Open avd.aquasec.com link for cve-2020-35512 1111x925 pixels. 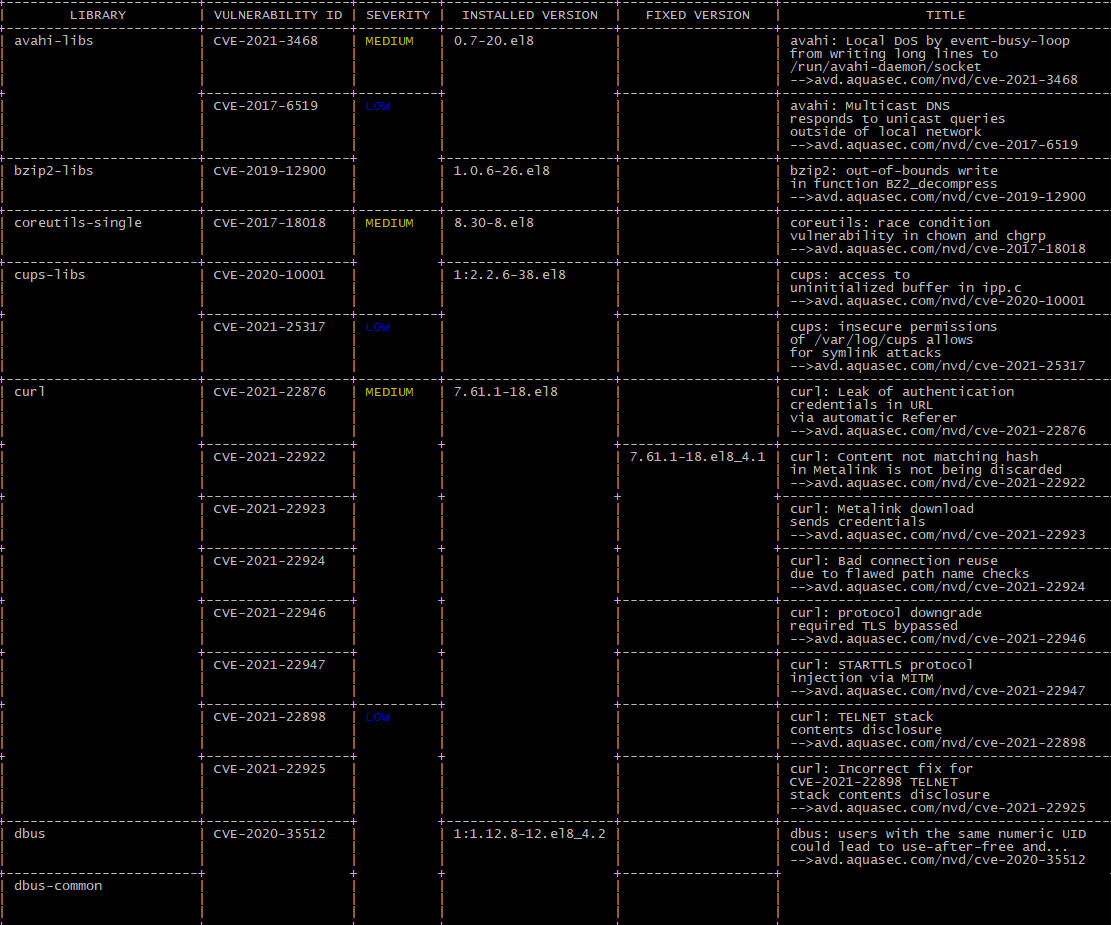coord(938,860)
